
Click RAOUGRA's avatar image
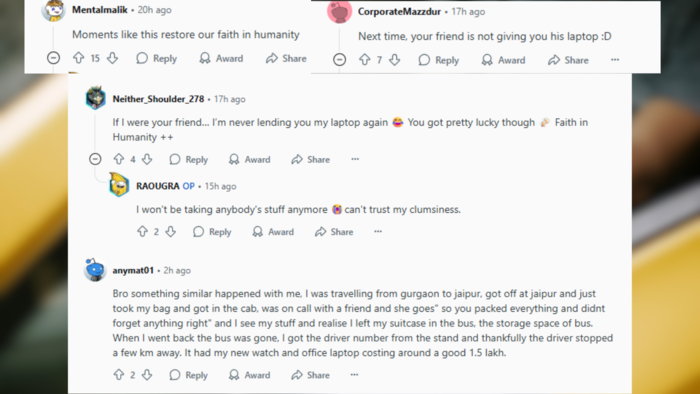119,185
